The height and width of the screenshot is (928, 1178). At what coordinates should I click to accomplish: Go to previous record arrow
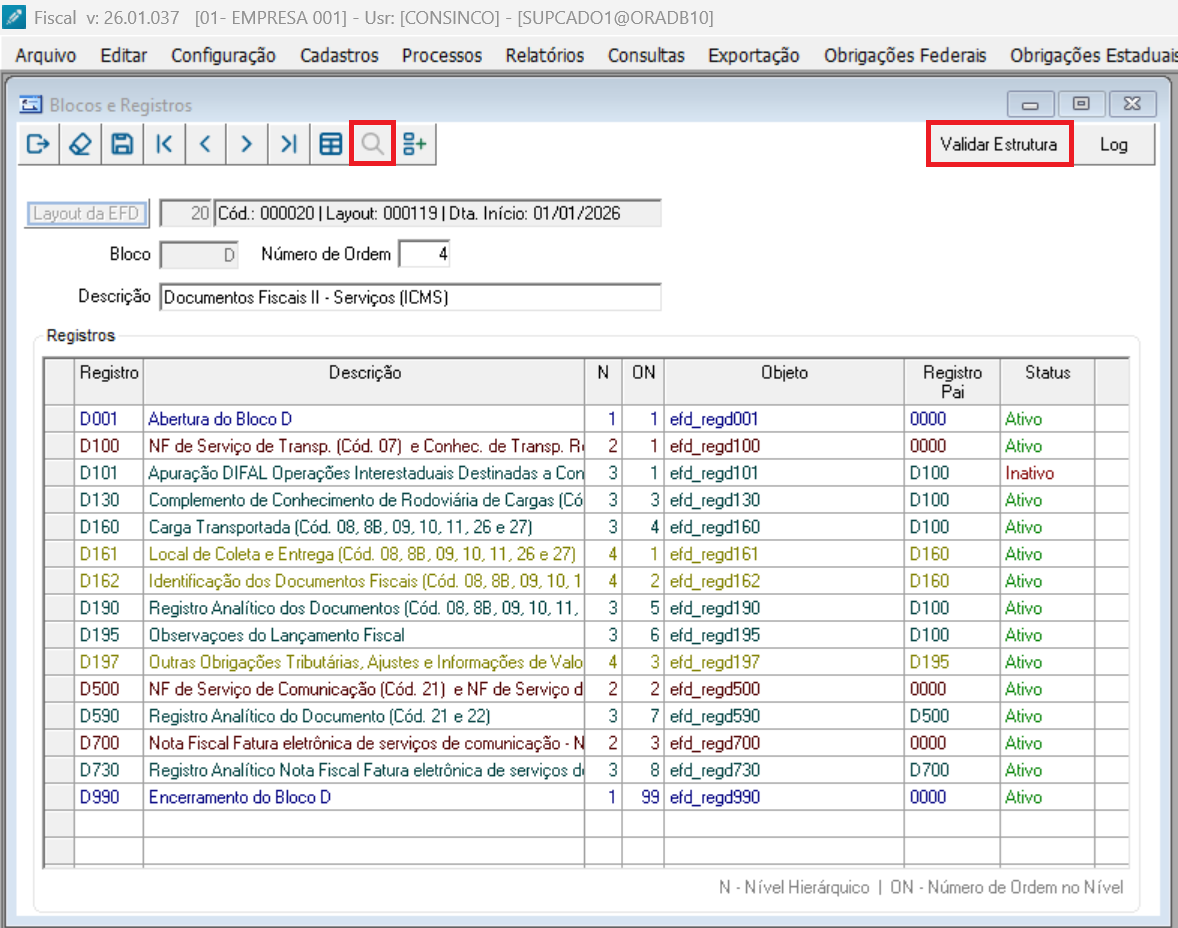coord(205,144)
